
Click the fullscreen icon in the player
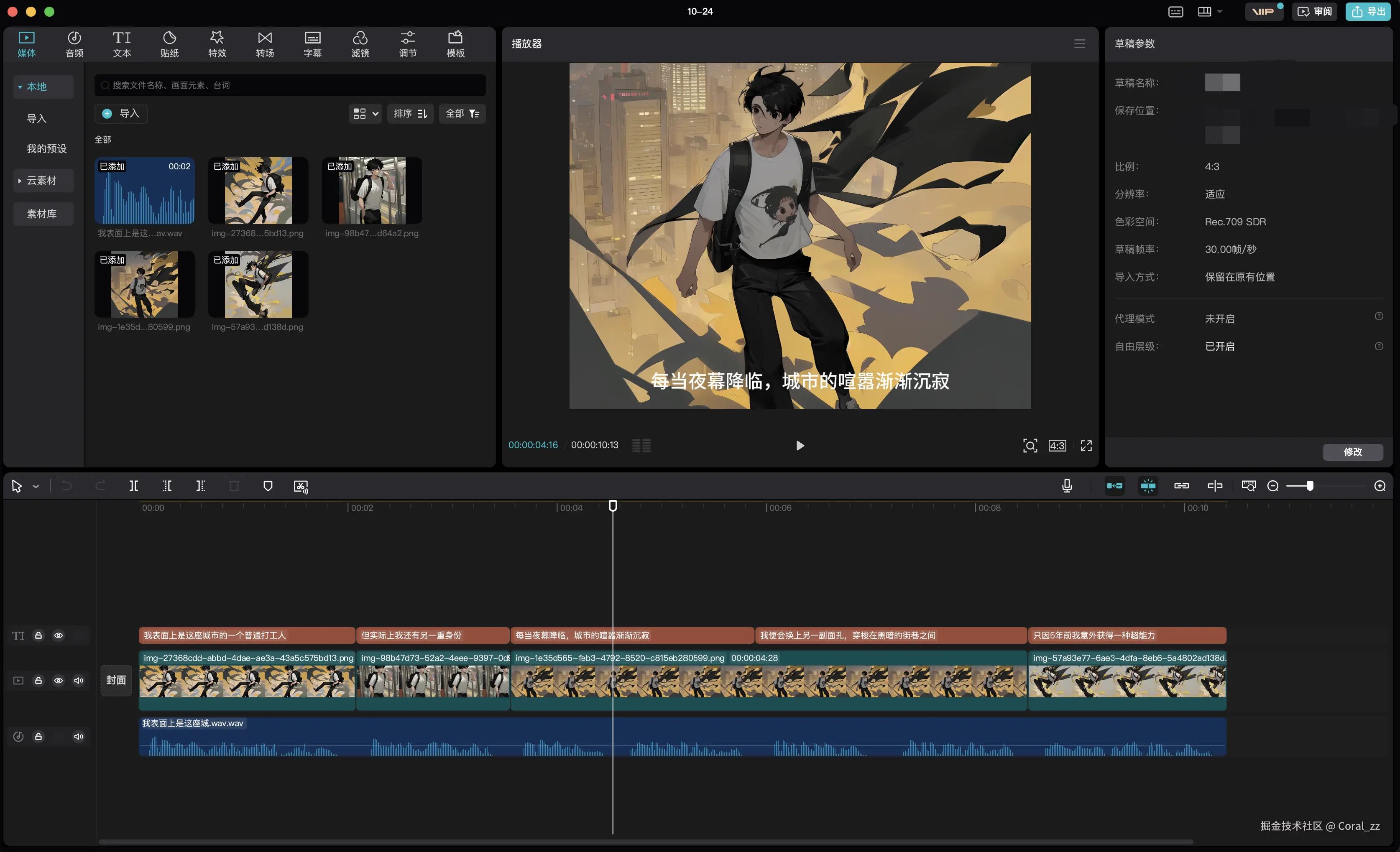point(1086,446)
